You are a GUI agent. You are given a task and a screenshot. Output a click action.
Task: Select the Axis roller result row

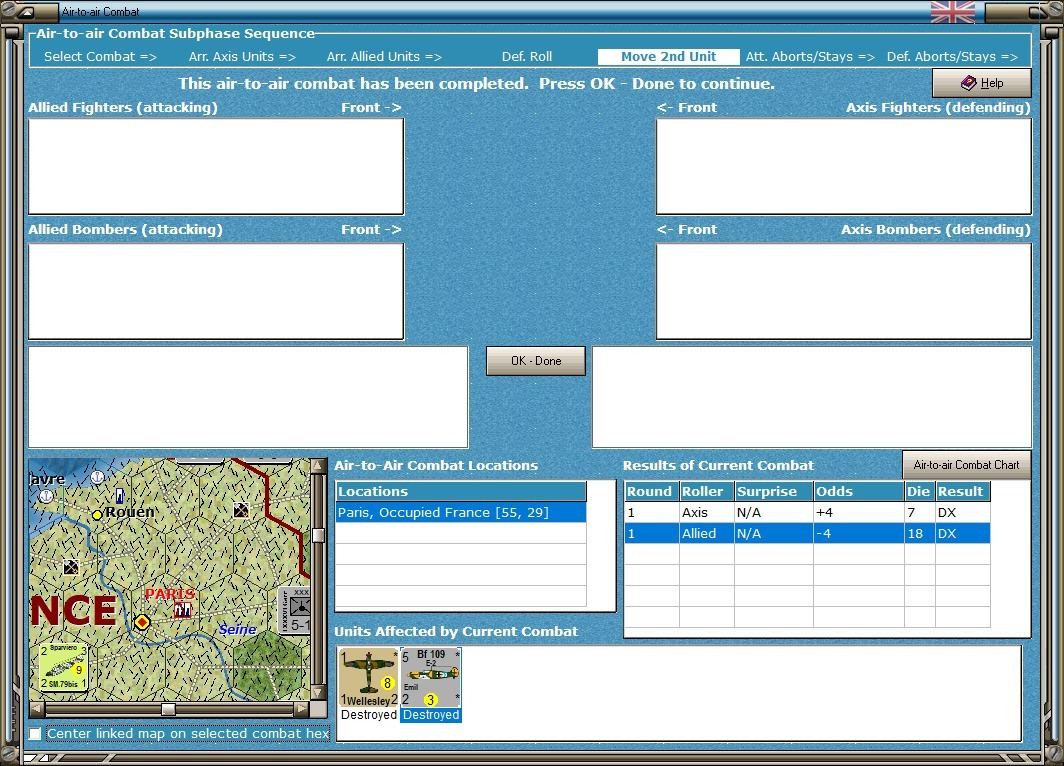pyautogui.click(x=807, y=512)
